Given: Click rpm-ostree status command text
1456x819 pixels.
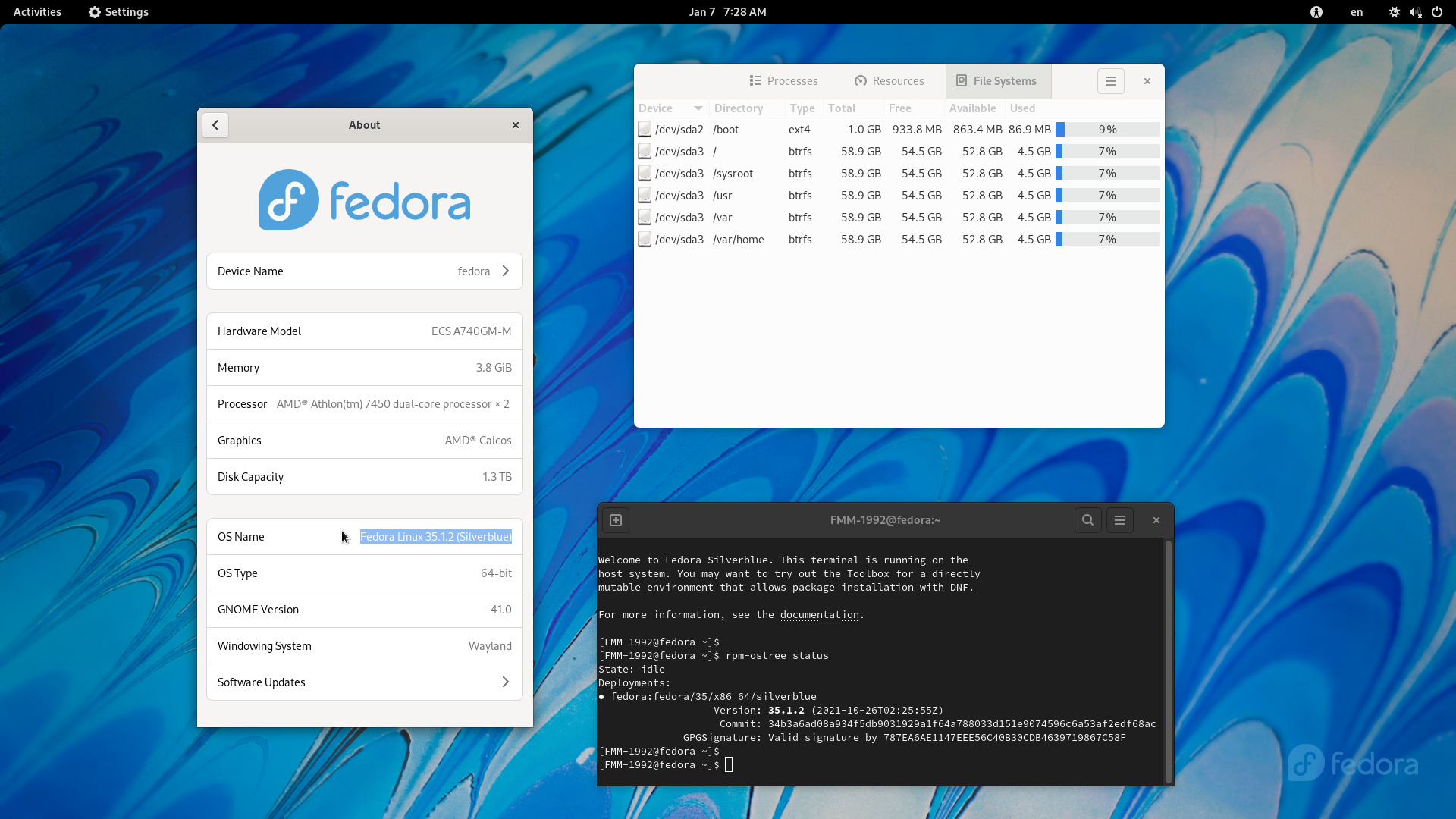Looking at the screenshot, I should point(777,656).
